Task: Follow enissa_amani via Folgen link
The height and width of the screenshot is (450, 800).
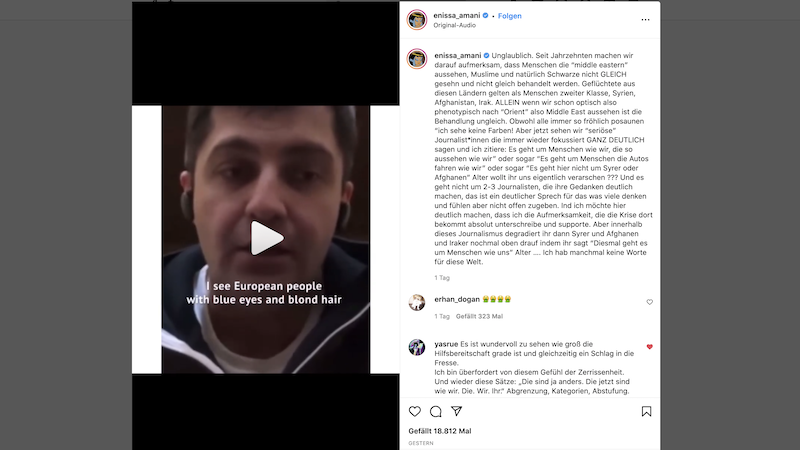Action: coord(510,16)
